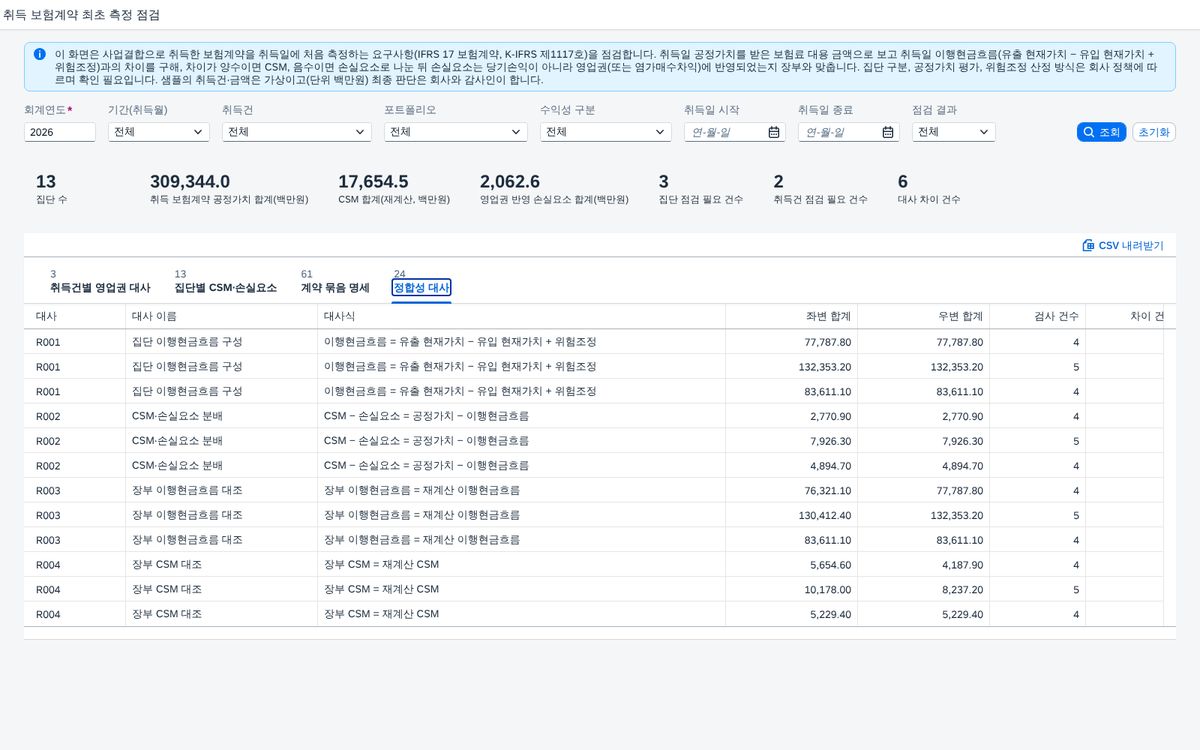Click the CSV 내려받기 download button
The width and height of the screenshot is (1200, 750).
(x=1123, y=245)
